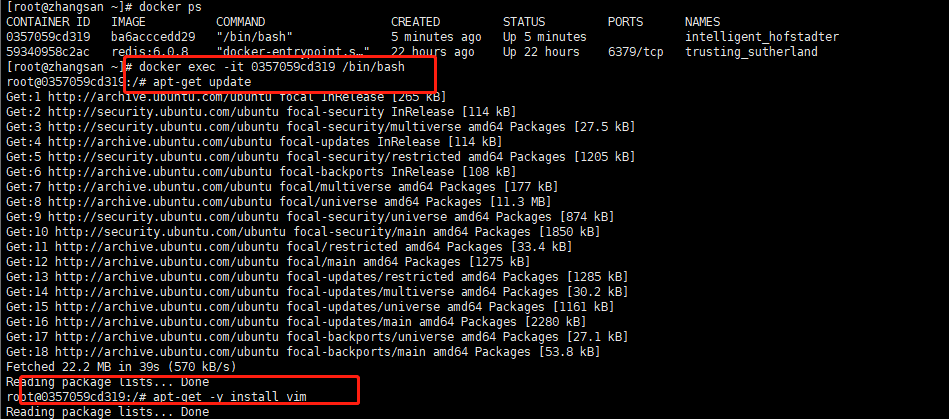The image size is (949, 419).
Task: Click the Get:3 focal-security/multiverse line
Action: [x=320, y=127]
